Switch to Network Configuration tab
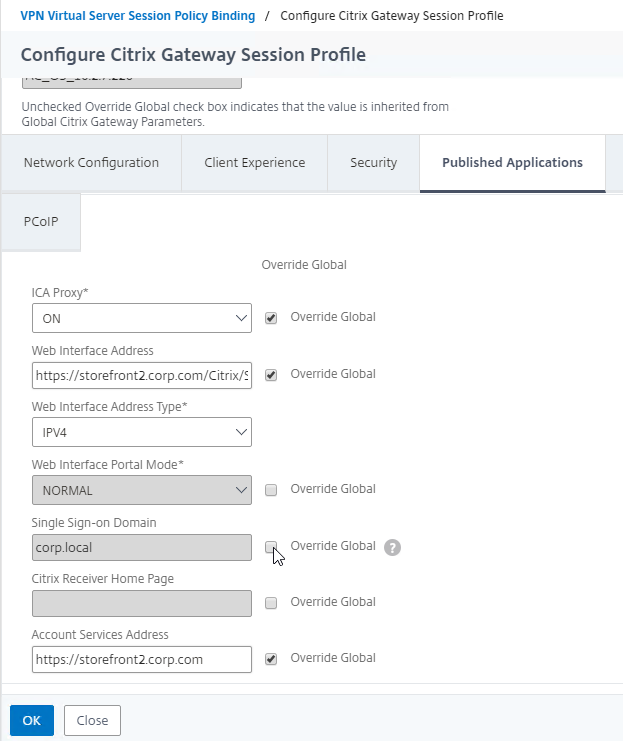623x741 pixels. click(91, 163)
